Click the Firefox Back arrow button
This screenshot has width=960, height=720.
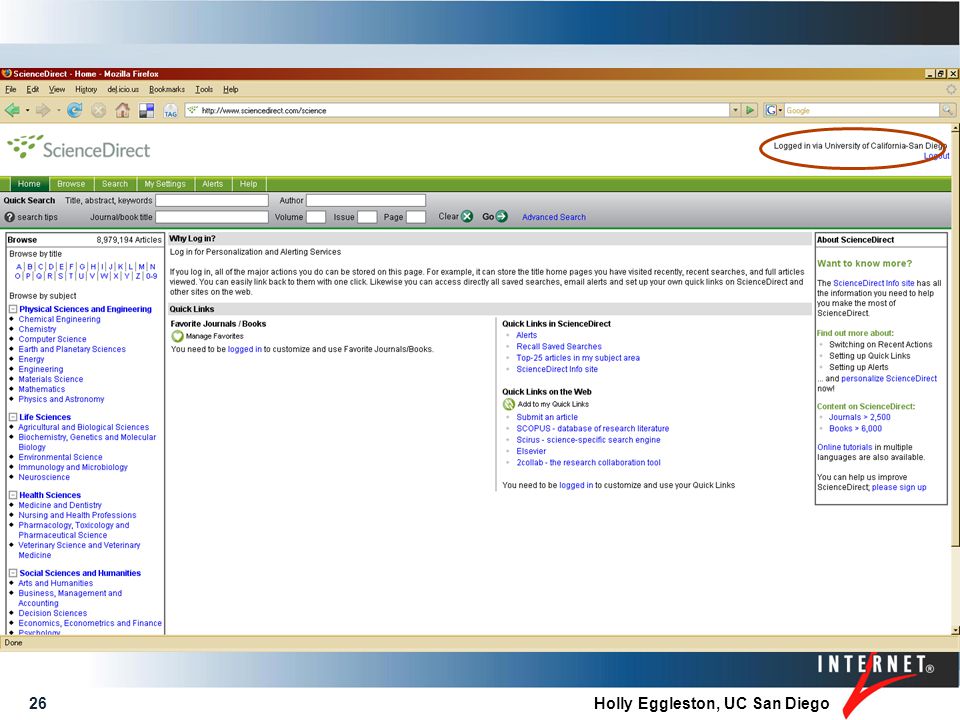click(x=12, y=111)
